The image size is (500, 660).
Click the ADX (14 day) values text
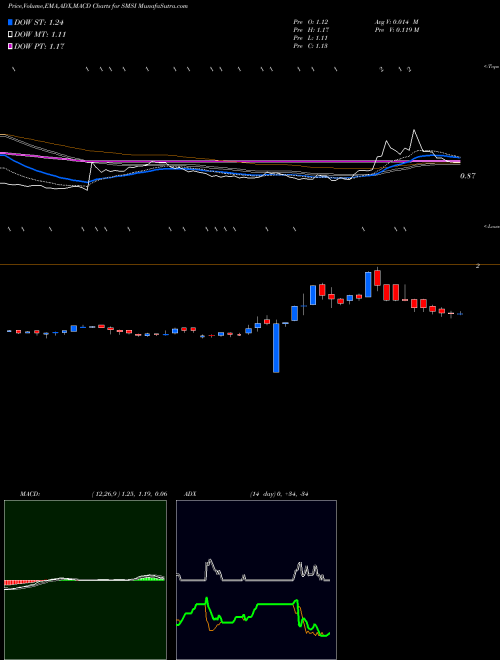click(x=279, y=494)
